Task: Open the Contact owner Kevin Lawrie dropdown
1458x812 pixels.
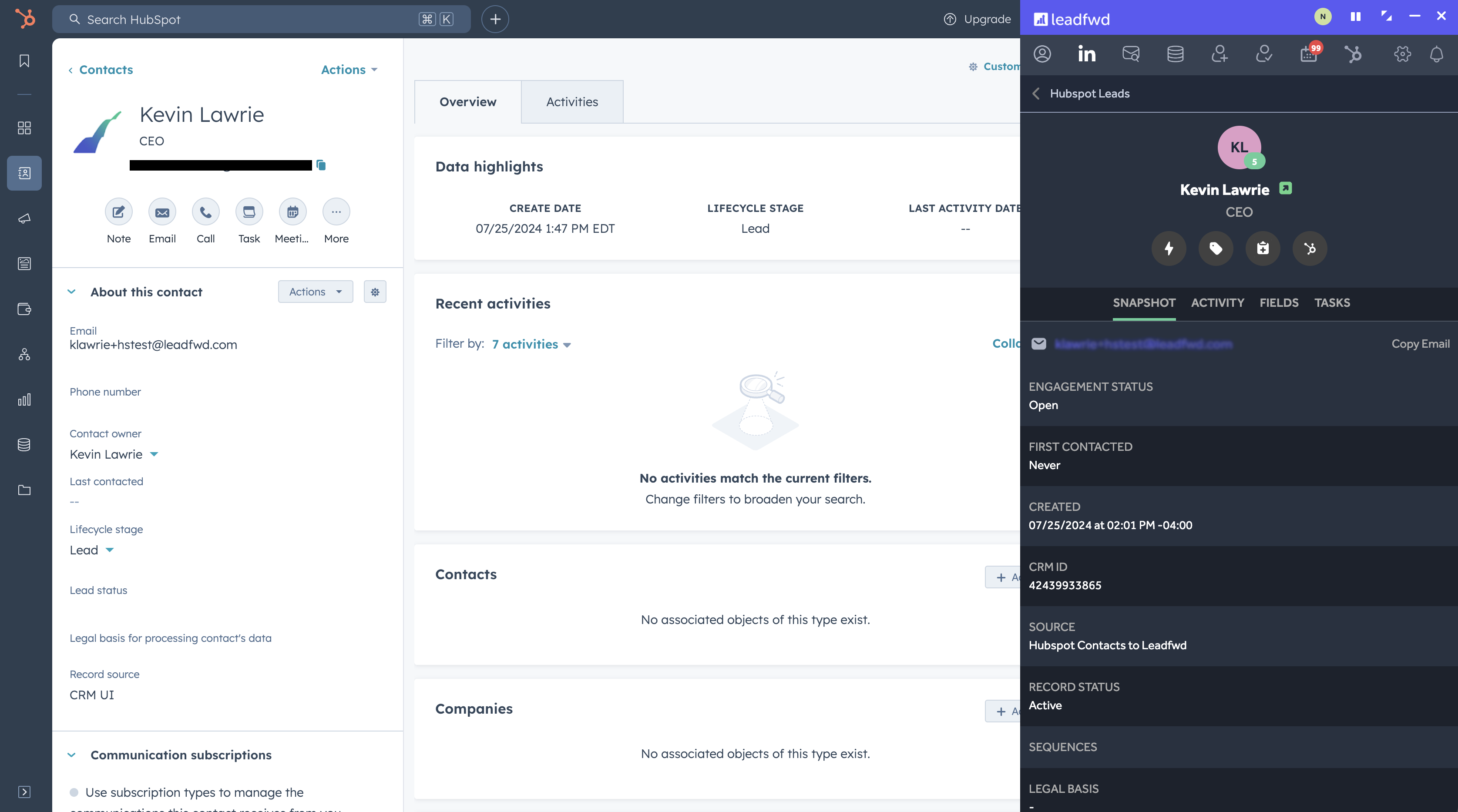Action: coord(114,454)
